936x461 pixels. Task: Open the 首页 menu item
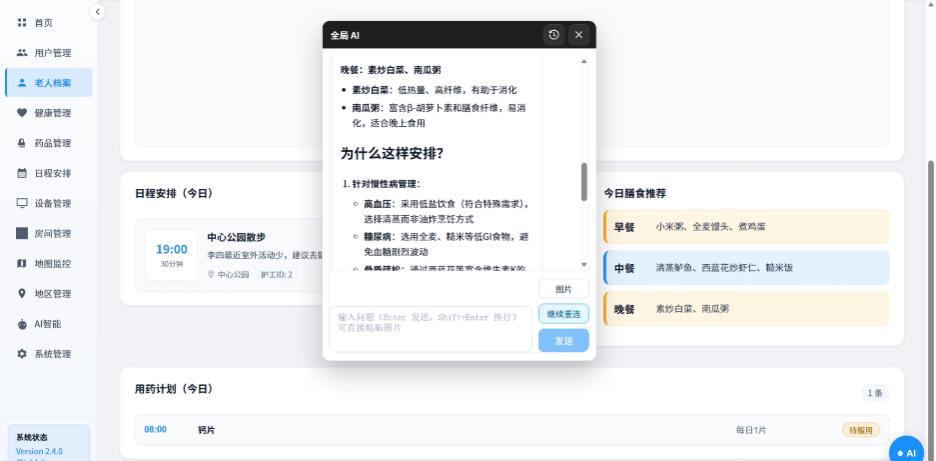tap(49, 23)
